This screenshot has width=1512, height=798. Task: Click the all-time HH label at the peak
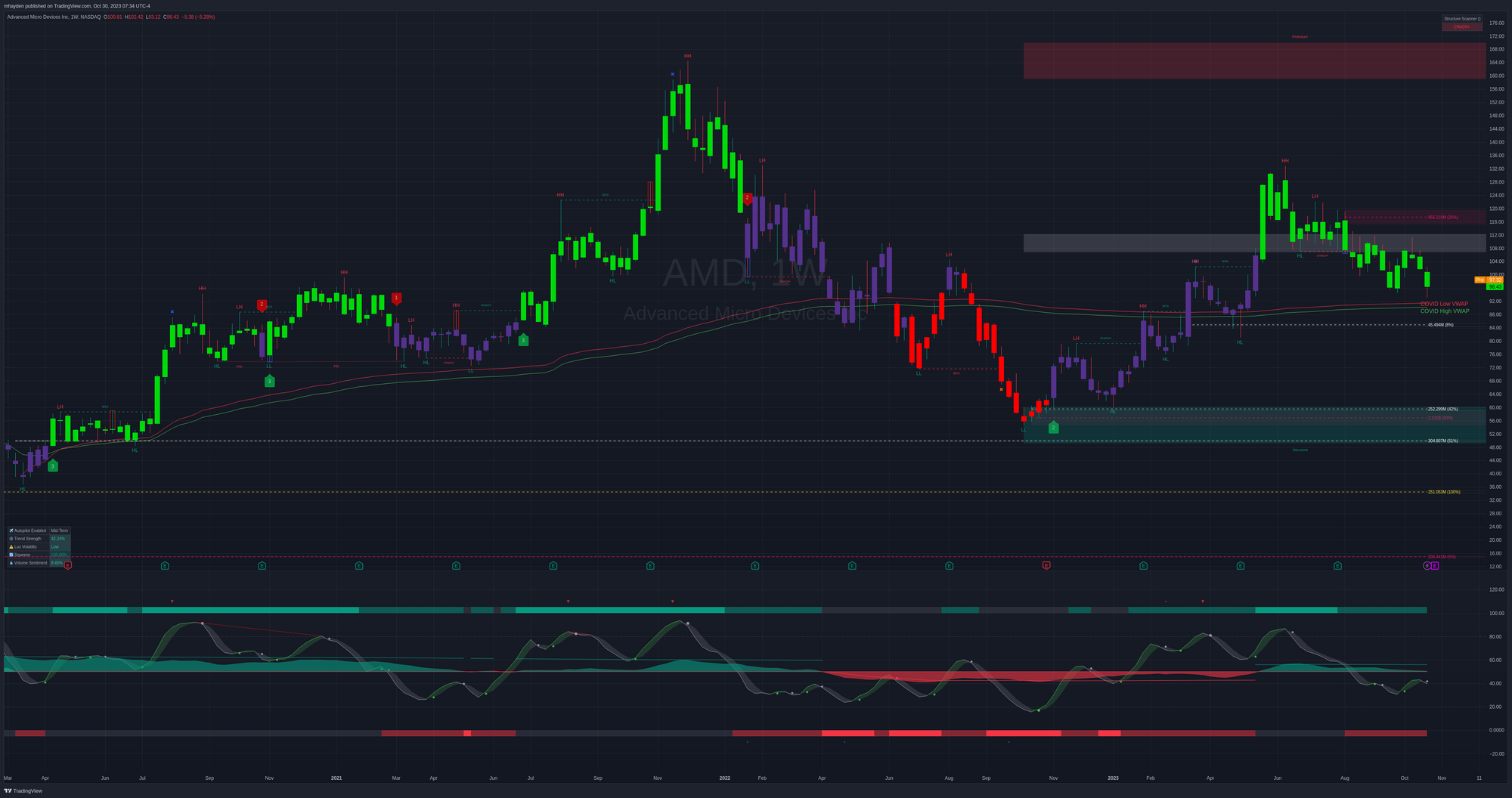point(687,56)
